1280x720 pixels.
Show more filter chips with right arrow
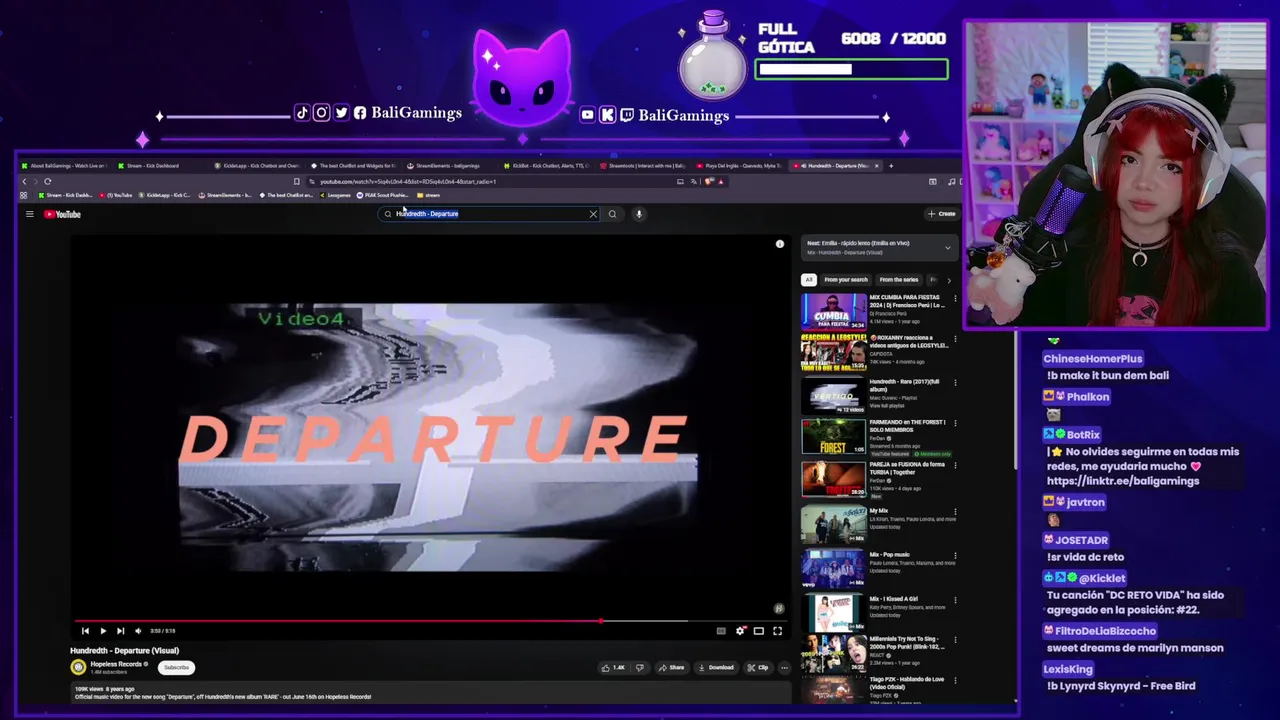pos(949,280)
